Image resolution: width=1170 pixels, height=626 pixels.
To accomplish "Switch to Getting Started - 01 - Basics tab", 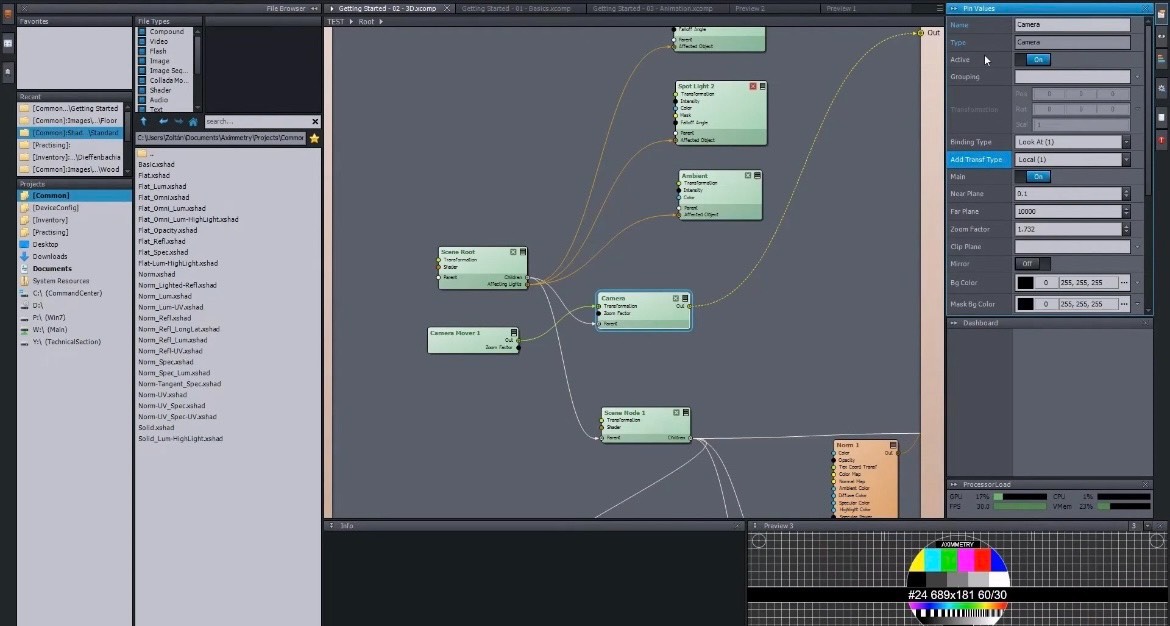I will [496, 8].
